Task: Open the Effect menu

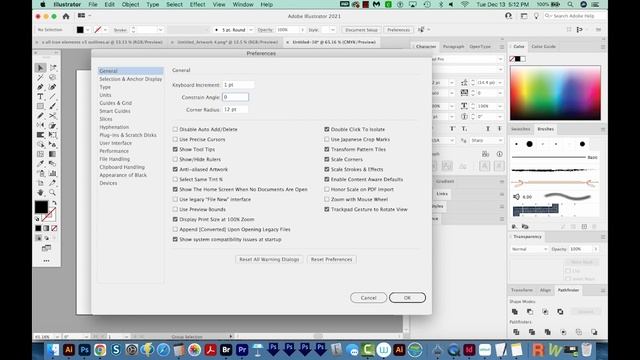Action: [x=197, y=4]
